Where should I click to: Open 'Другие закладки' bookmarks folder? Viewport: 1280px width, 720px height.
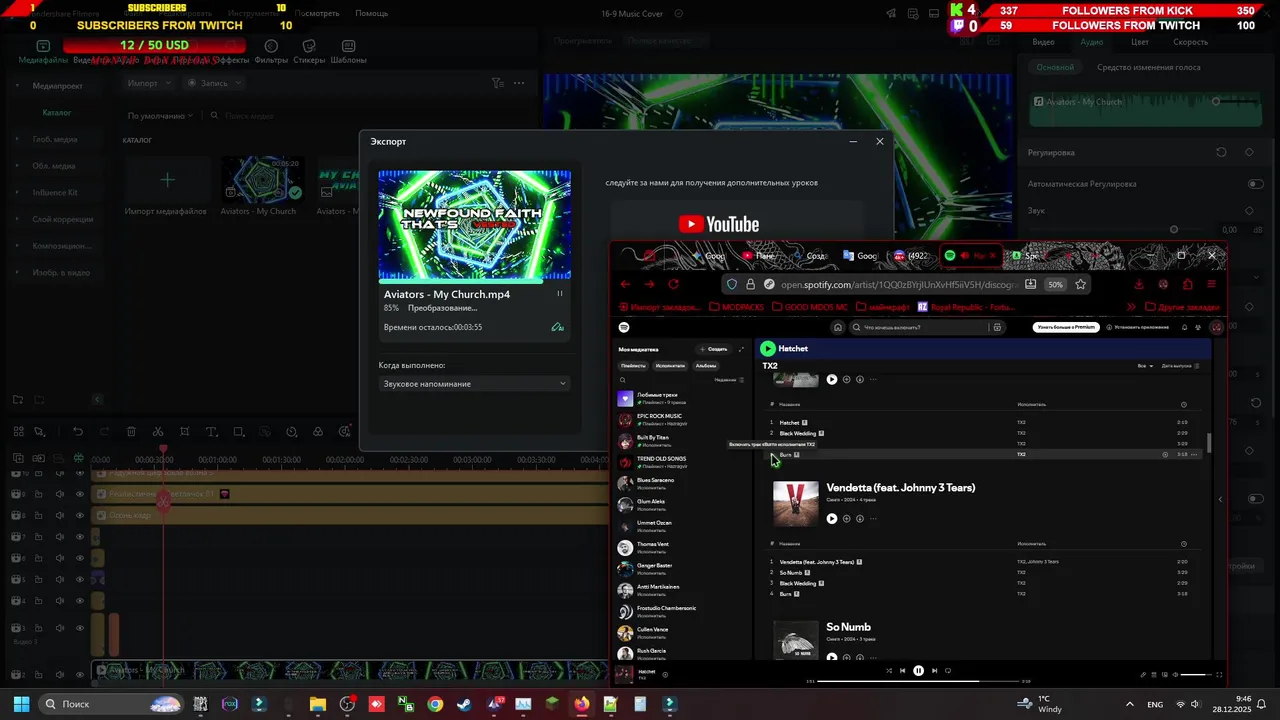click(1182, 307)
